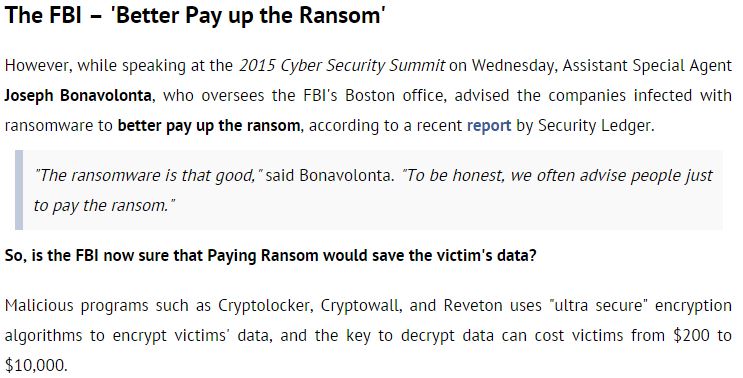
Task: Open the "report" hyperlink
Action: pyautogui.click(x=489, y=126)
